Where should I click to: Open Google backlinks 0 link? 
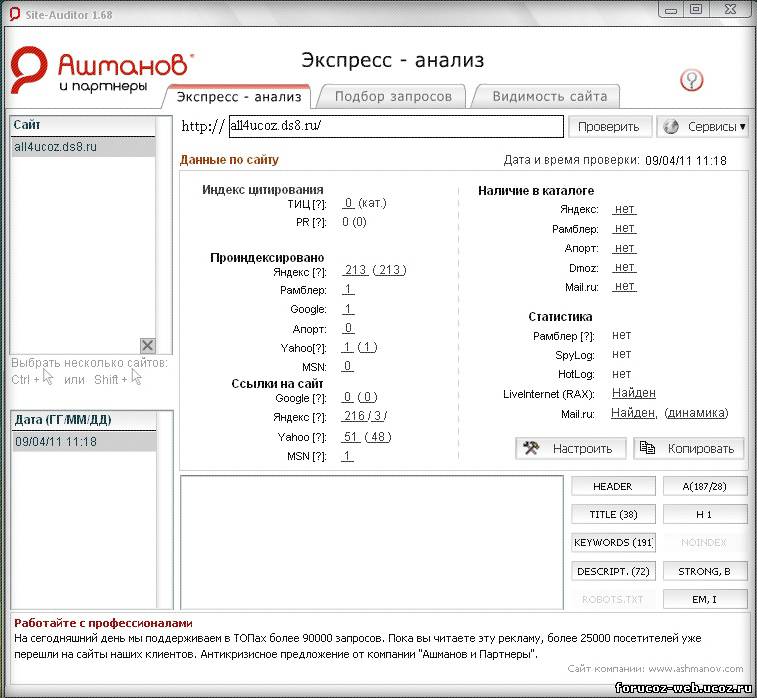[x=348, y=397]
